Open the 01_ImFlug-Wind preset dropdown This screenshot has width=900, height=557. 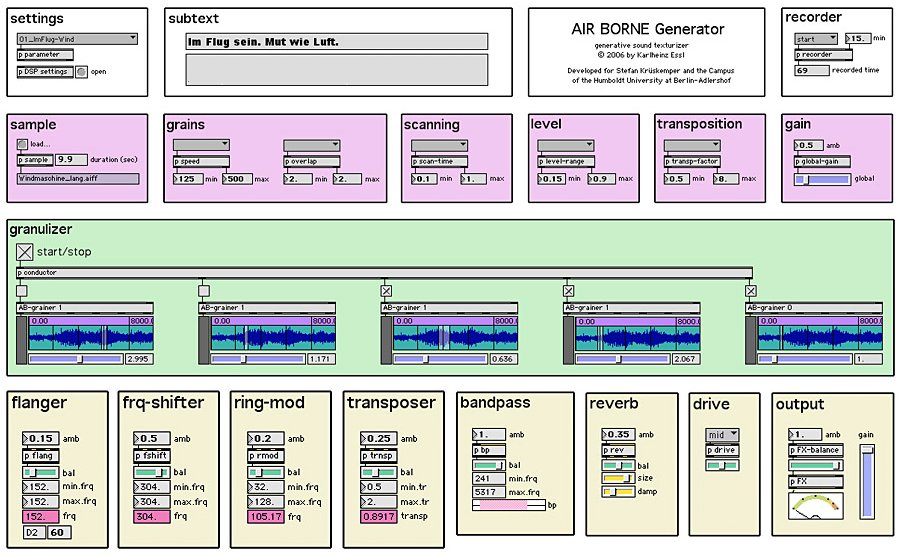point(77,39)
